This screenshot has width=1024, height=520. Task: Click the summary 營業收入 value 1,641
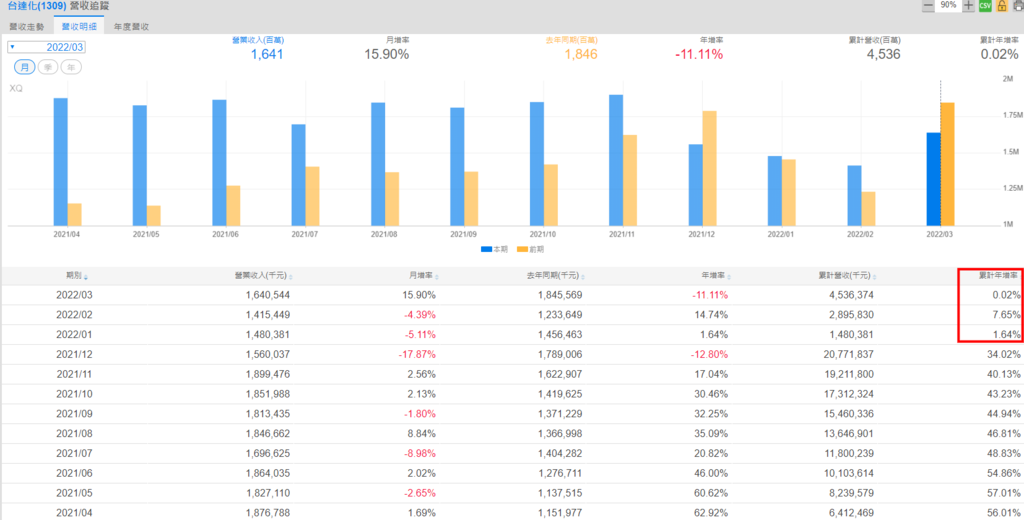coord(267,54)
